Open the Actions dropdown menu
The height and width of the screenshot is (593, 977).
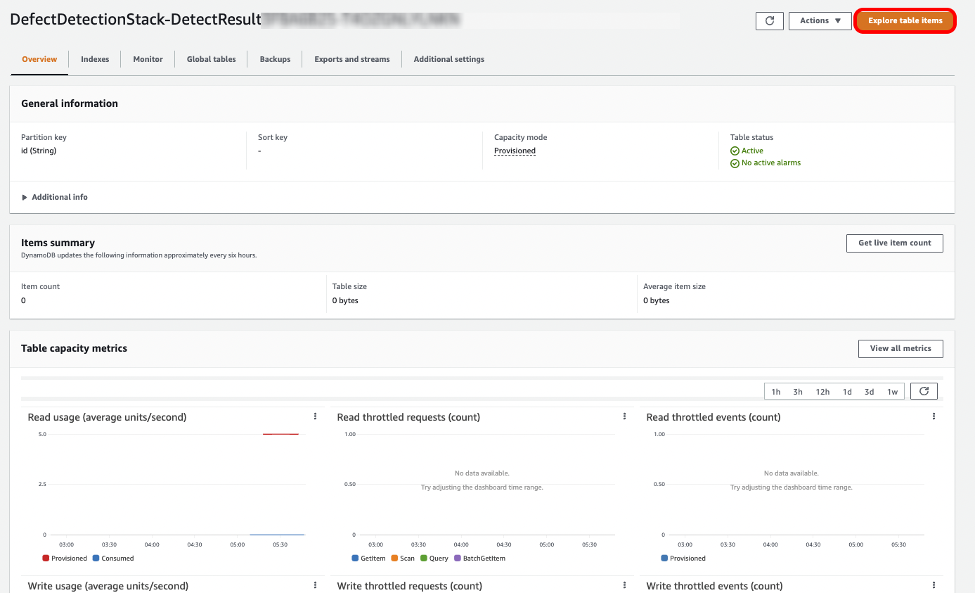(820, 21)
